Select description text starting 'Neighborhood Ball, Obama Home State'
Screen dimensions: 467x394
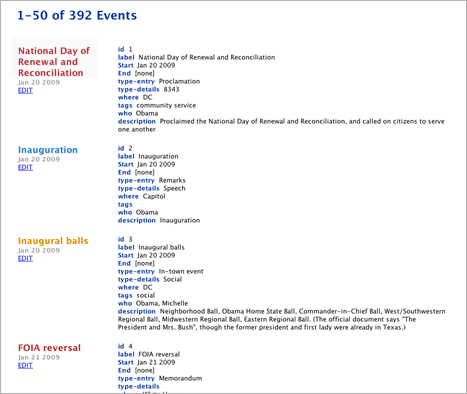(x=282, y=319)
